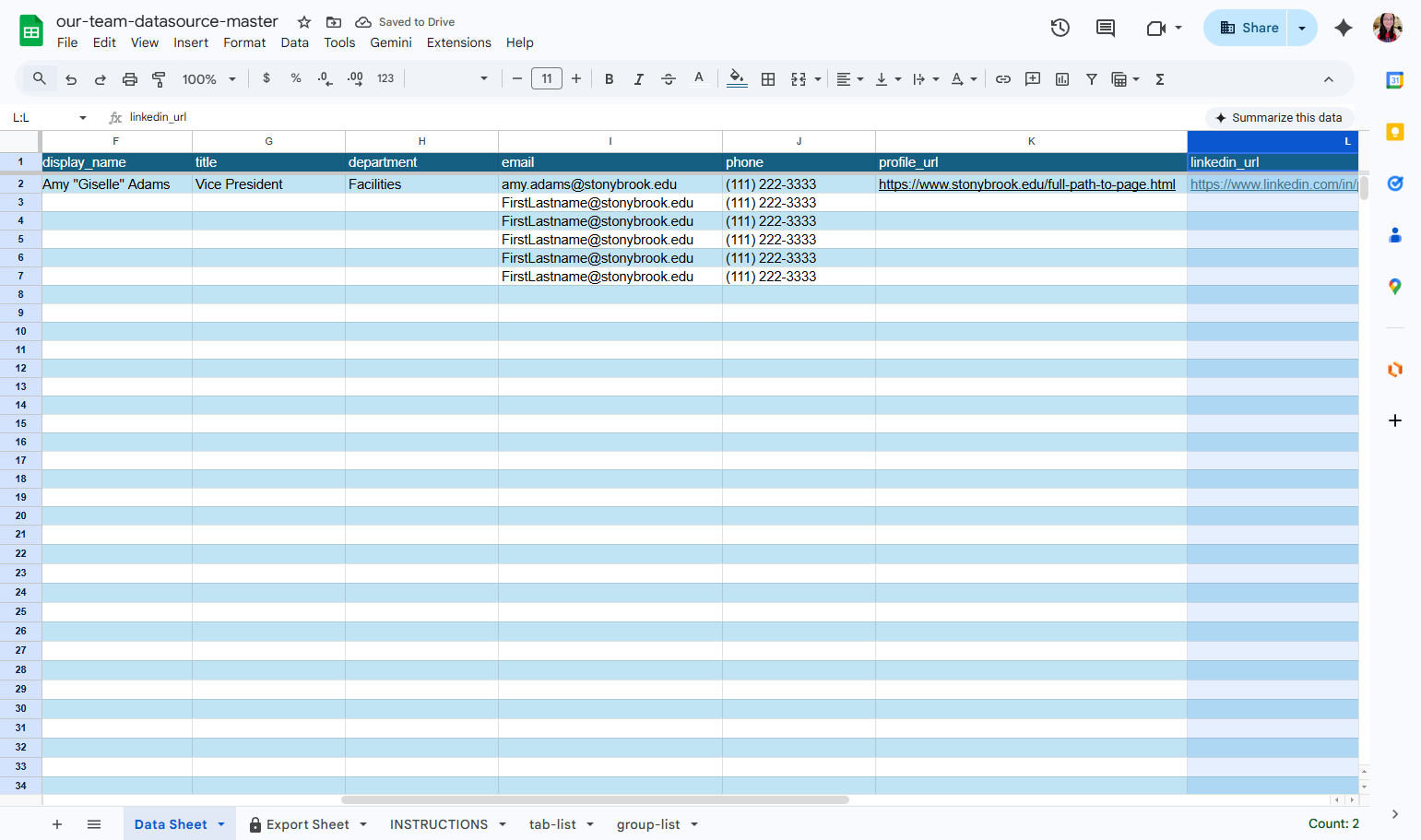Viewport: 1421px width, 840px height.
Task: Open the stonybrook profile_url link
Action: (1026, 184)
